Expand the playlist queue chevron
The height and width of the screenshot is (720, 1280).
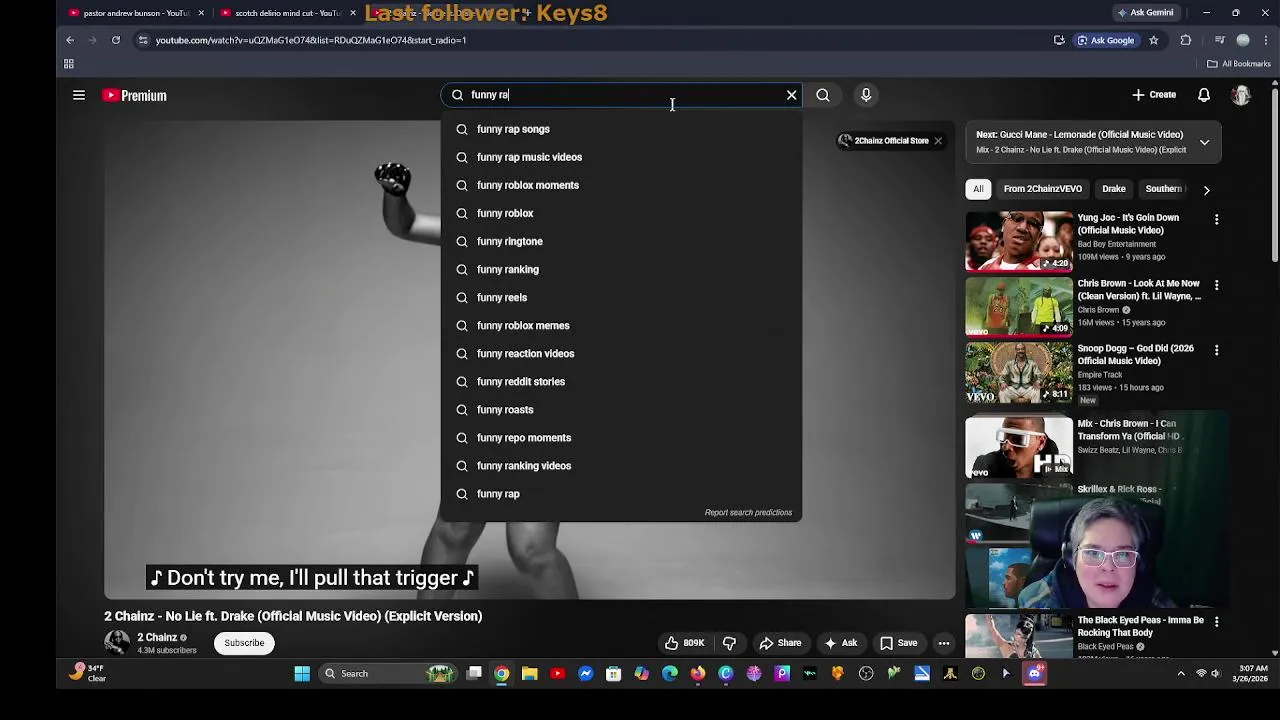[x=1204, y=142]
